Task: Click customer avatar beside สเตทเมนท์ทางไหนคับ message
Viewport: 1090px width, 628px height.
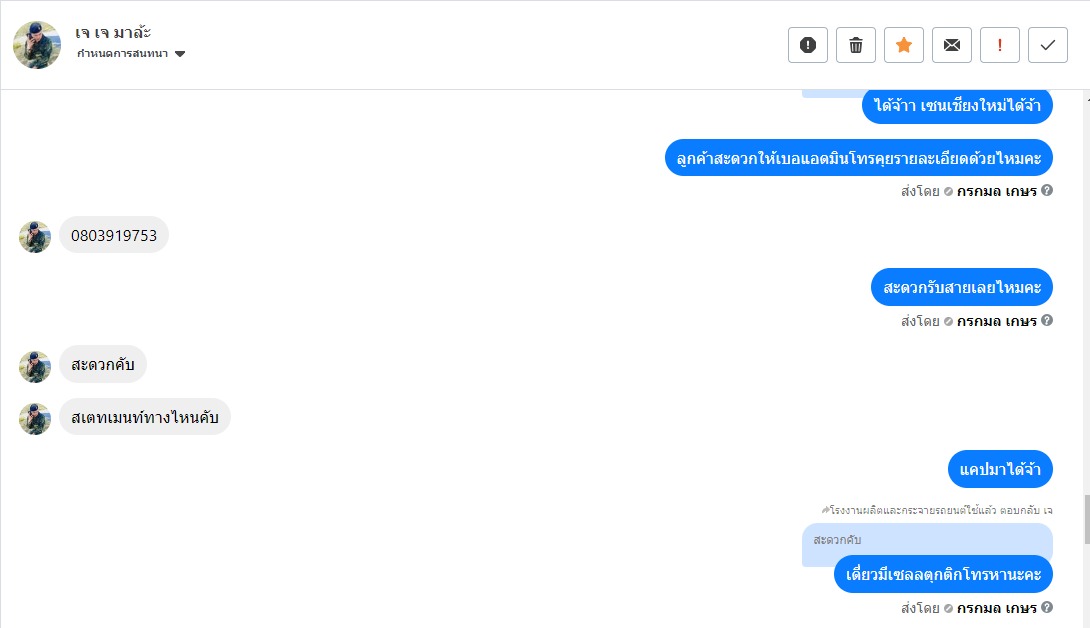Action: (35, 419)
